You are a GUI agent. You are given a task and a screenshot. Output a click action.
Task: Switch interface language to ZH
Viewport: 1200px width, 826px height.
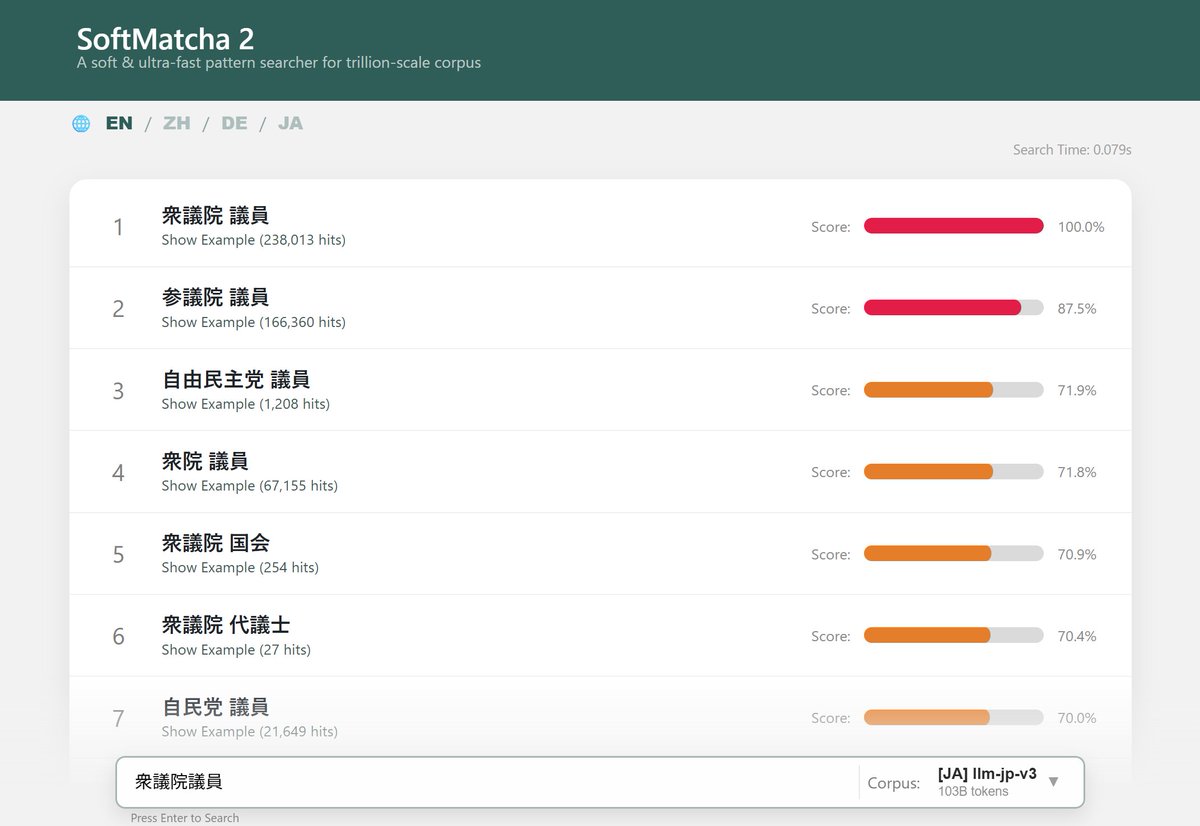[176, 124]
